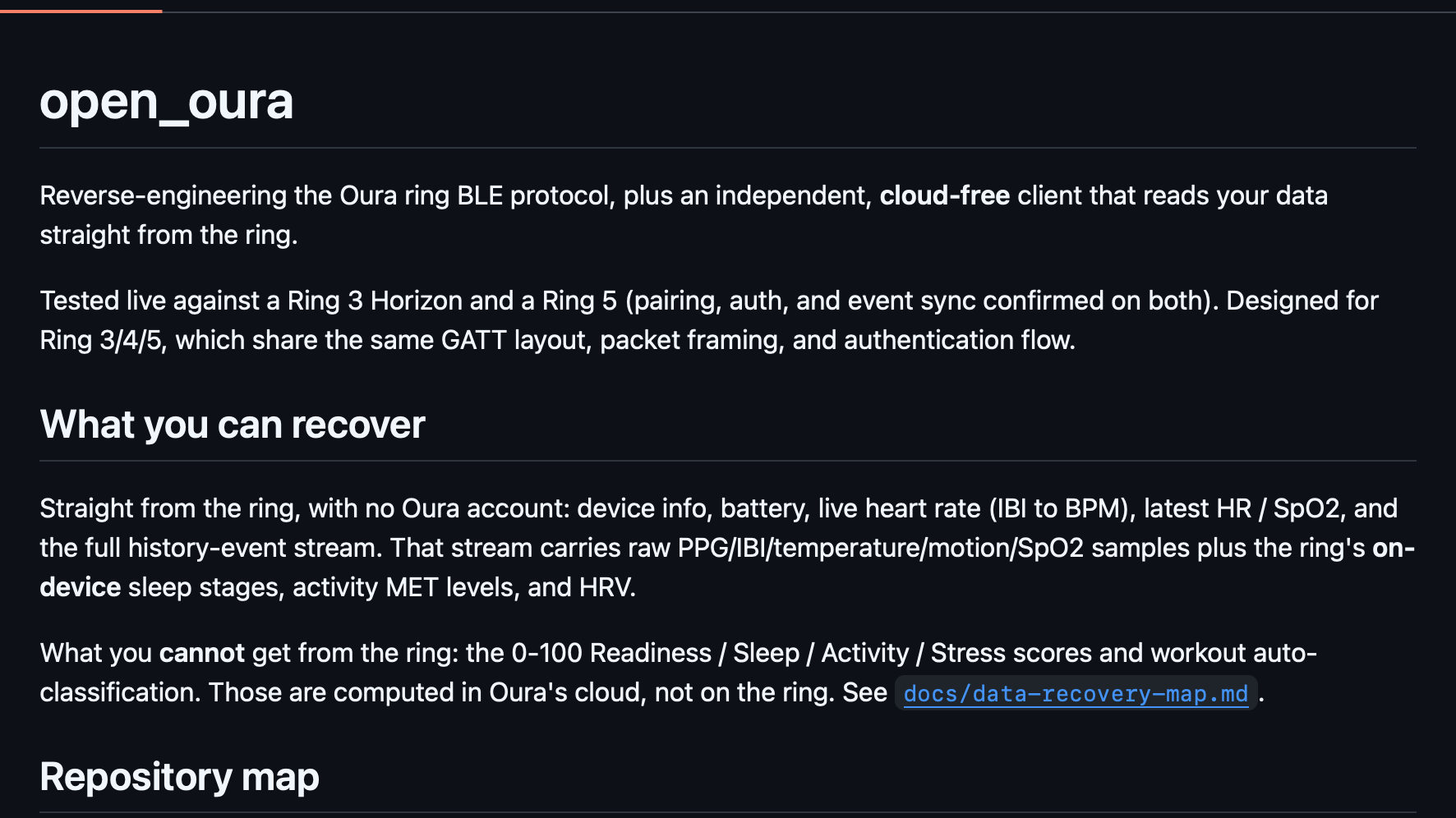Click the divider under "What you can recover"
The image size is (1456, 818).
click(x=728, y=461)
